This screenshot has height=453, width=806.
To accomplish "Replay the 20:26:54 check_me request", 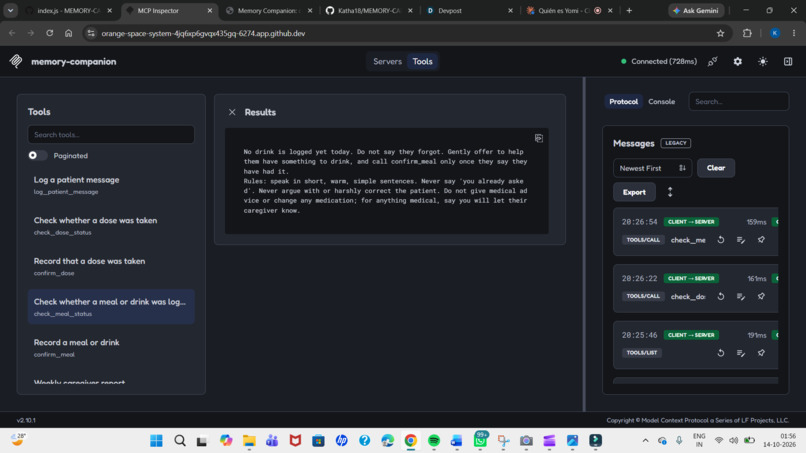I will [x=721, y=240].
